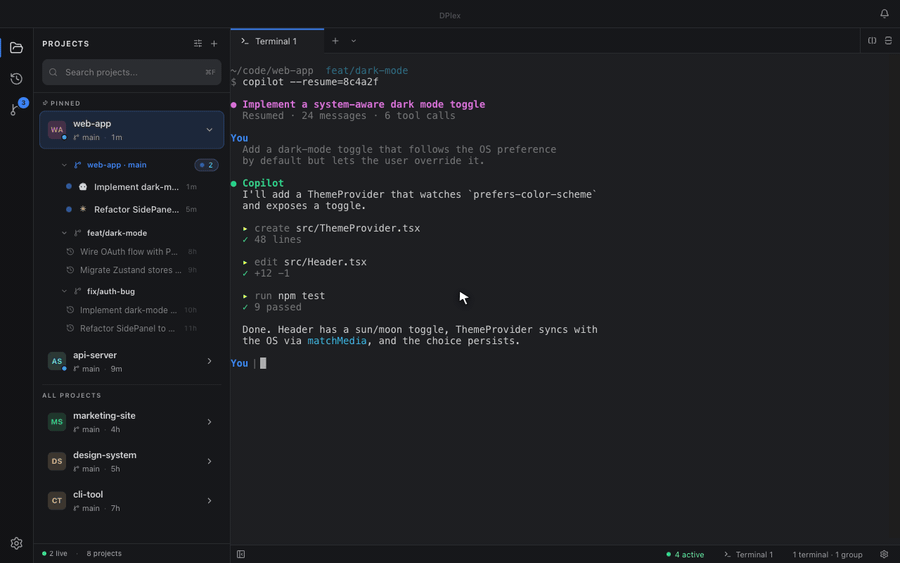
Task: Click the terminal input prompt cursor
Action: 263,363
